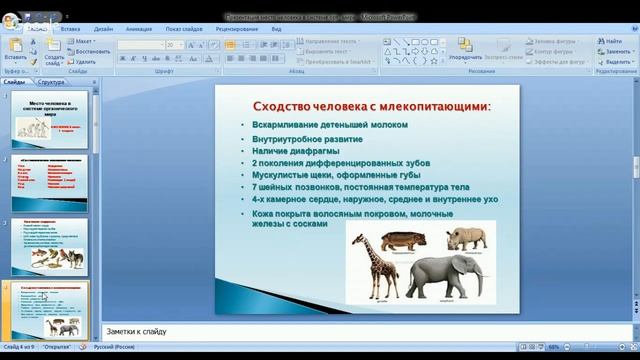This screenshot has height=360, width=640.
Task: Select the rectangle shape in the gallery
Action: 416,42
